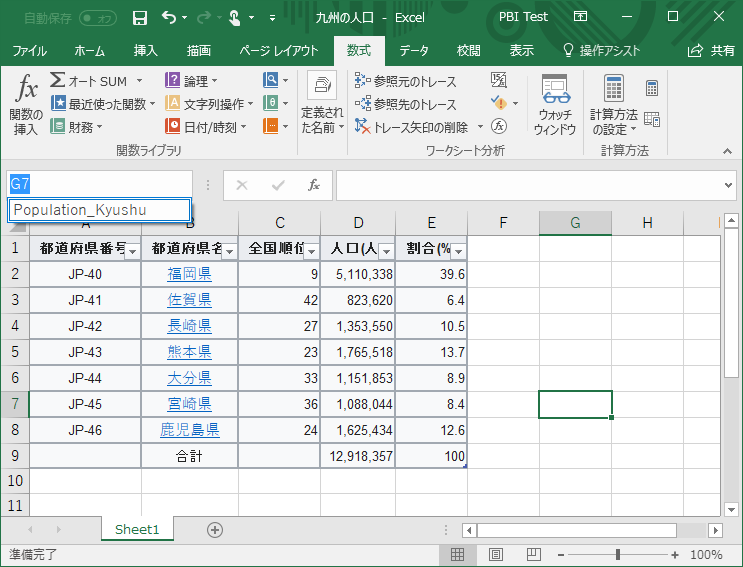The height and width of the screenshot is (567, 743).
Task: Expand the formula bar
Action: (728, 185)
